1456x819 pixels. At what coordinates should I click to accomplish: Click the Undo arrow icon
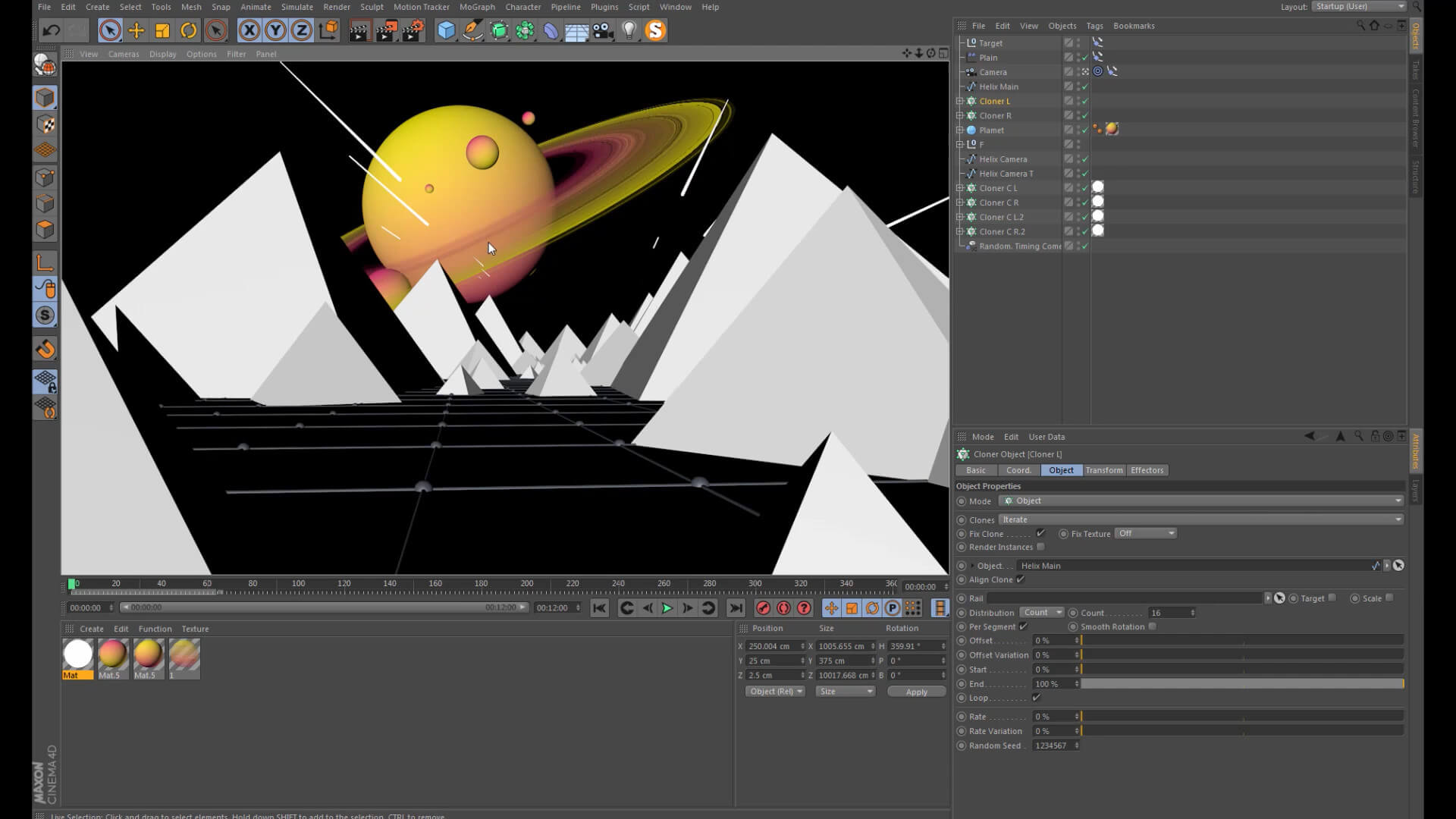coord(51,30)
